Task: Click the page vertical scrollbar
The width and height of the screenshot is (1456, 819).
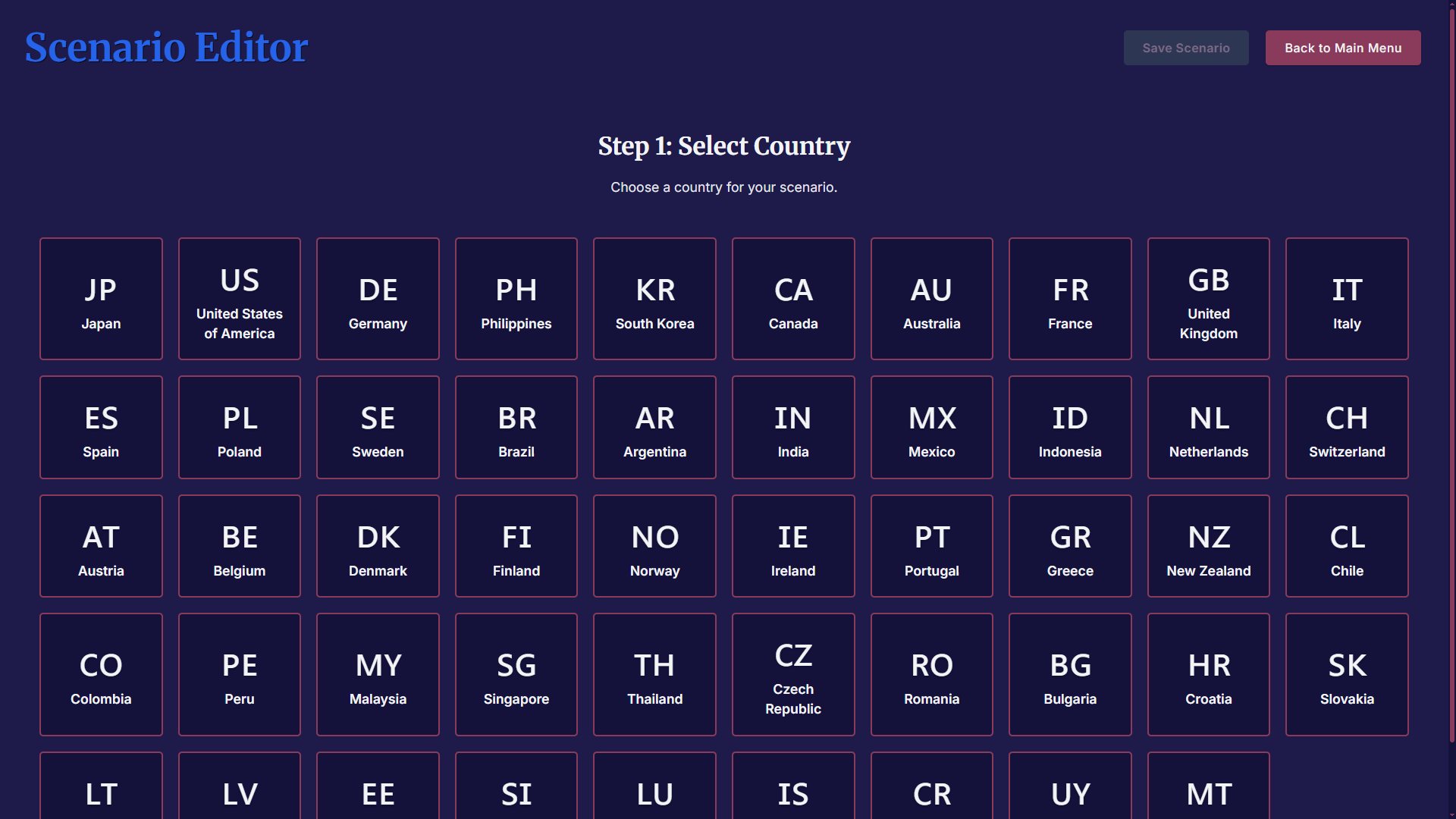Action: click(1451, 379)
